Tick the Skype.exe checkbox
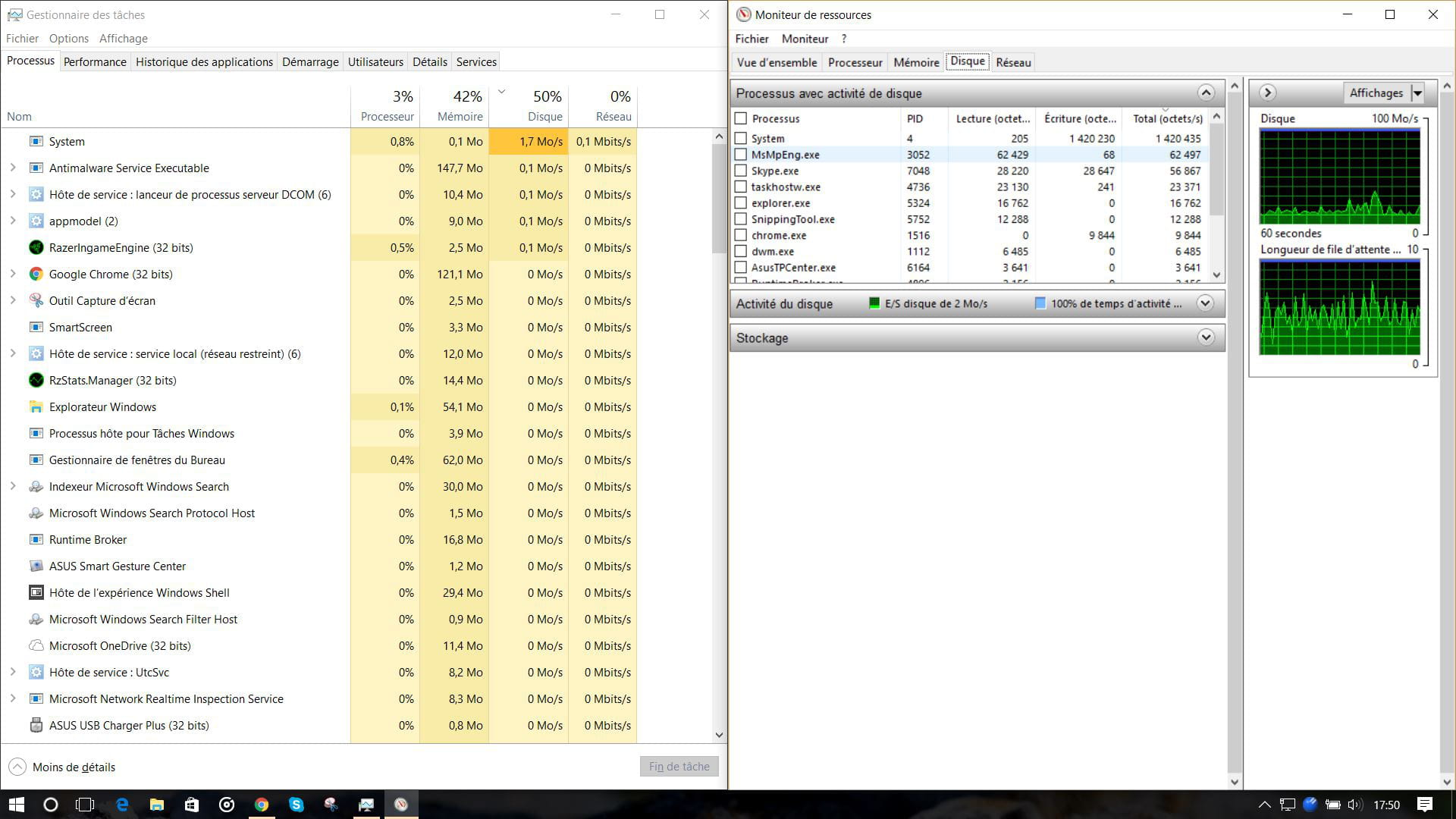The width and height of the screenshot is (1456, 819). 741,171
